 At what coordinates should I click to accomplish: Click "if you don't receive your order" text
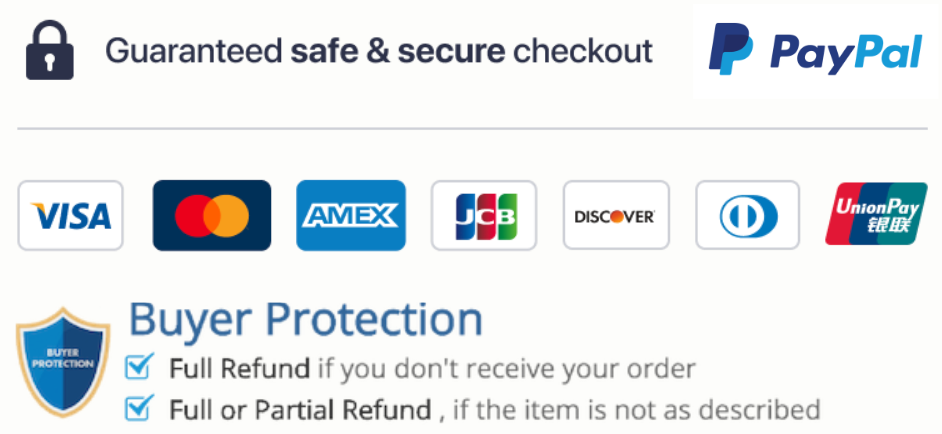[506, 369]
